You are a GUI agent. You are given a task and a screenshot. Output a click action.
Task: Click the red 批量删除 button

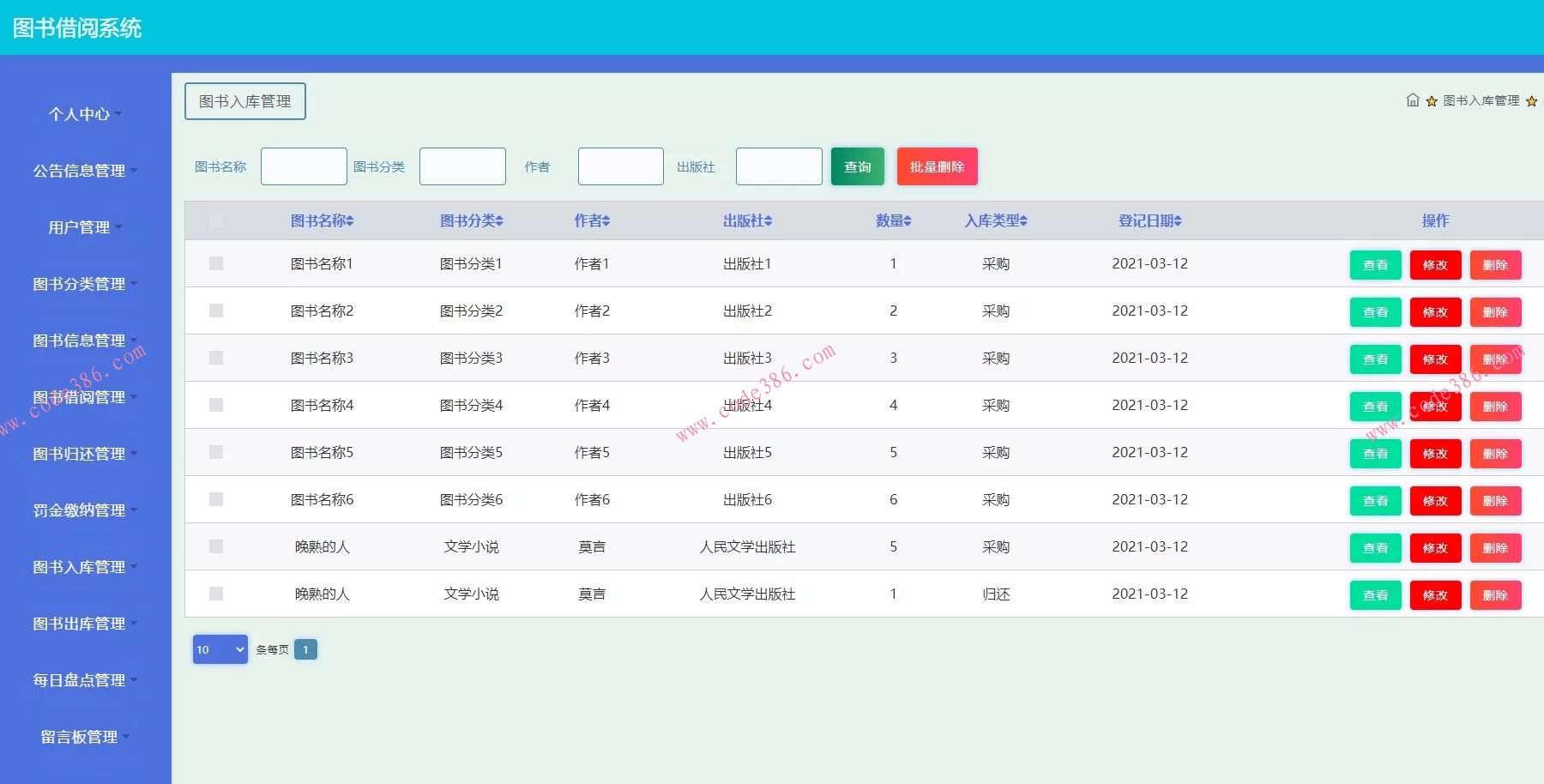tap(937, 166)
